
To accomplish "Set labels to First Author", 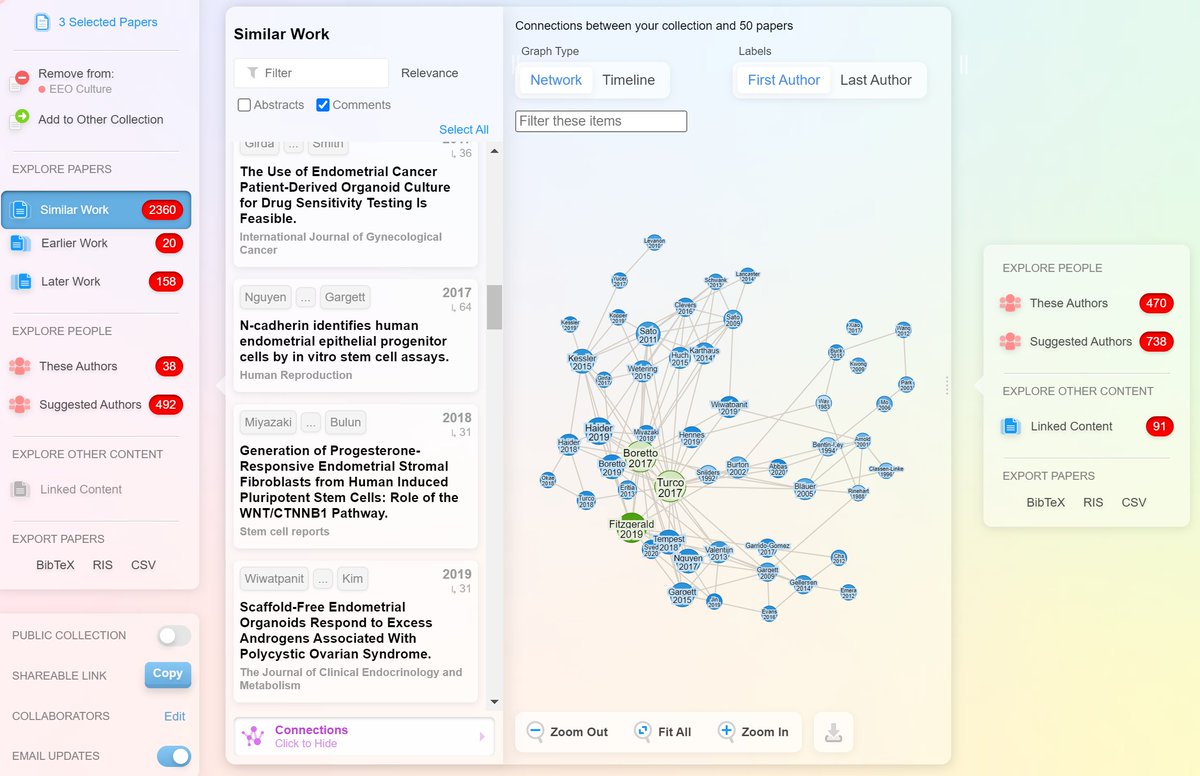I will (x=784, y=80).
